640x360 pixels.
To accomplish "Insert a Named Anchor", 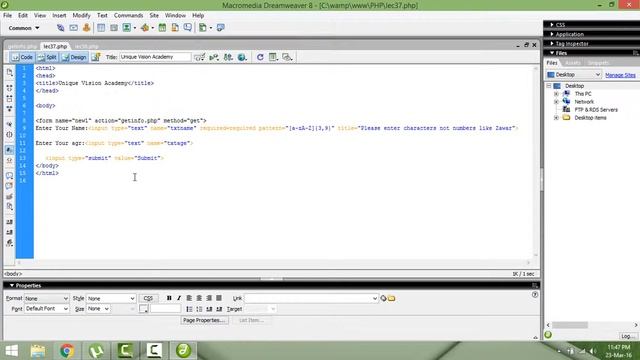I will [87, 28].
